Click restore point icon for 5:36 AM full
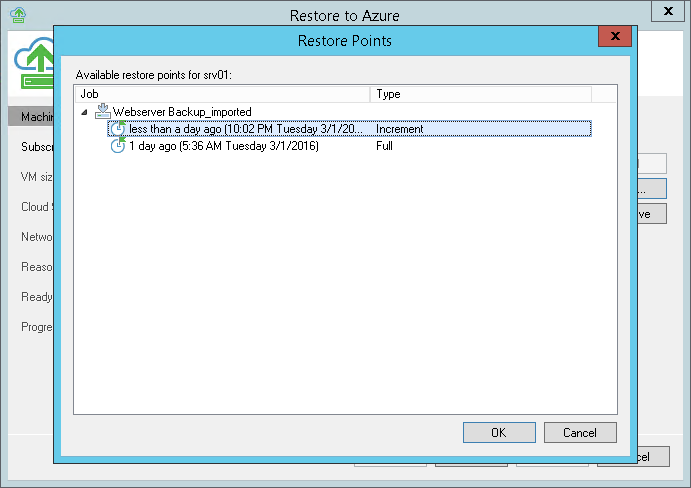 [x=118, y=145]
